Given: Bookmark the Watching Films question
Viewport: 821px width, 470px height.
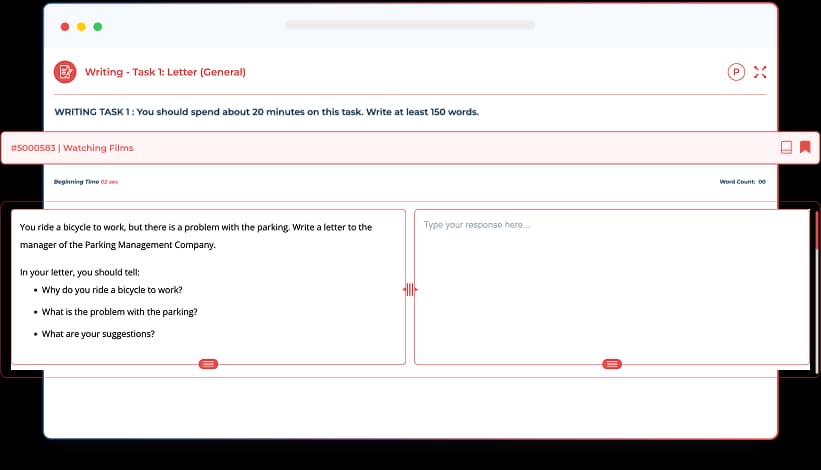Looking at the screenshot, I should 805,148.
